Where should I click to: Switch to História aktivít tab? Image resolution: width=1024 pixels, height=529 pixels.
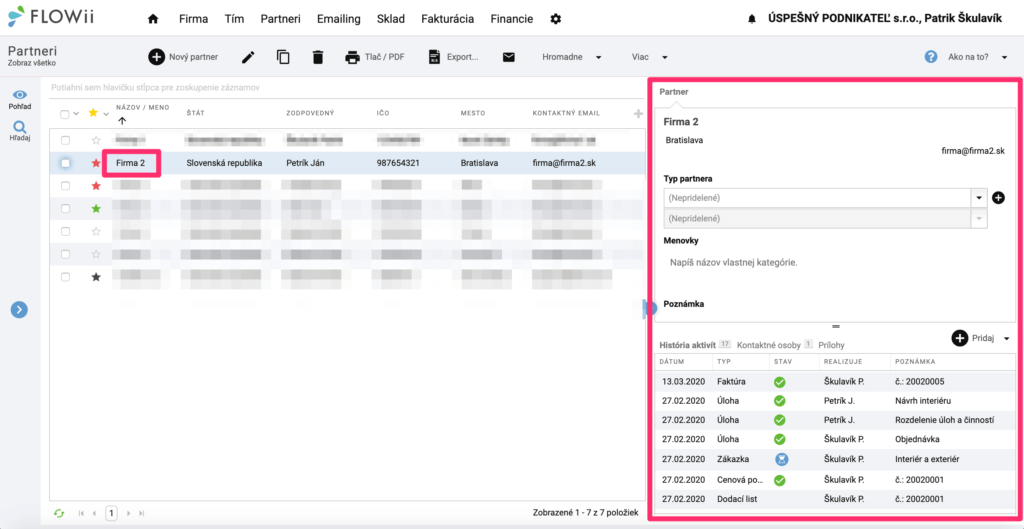[x=688, y=344]
